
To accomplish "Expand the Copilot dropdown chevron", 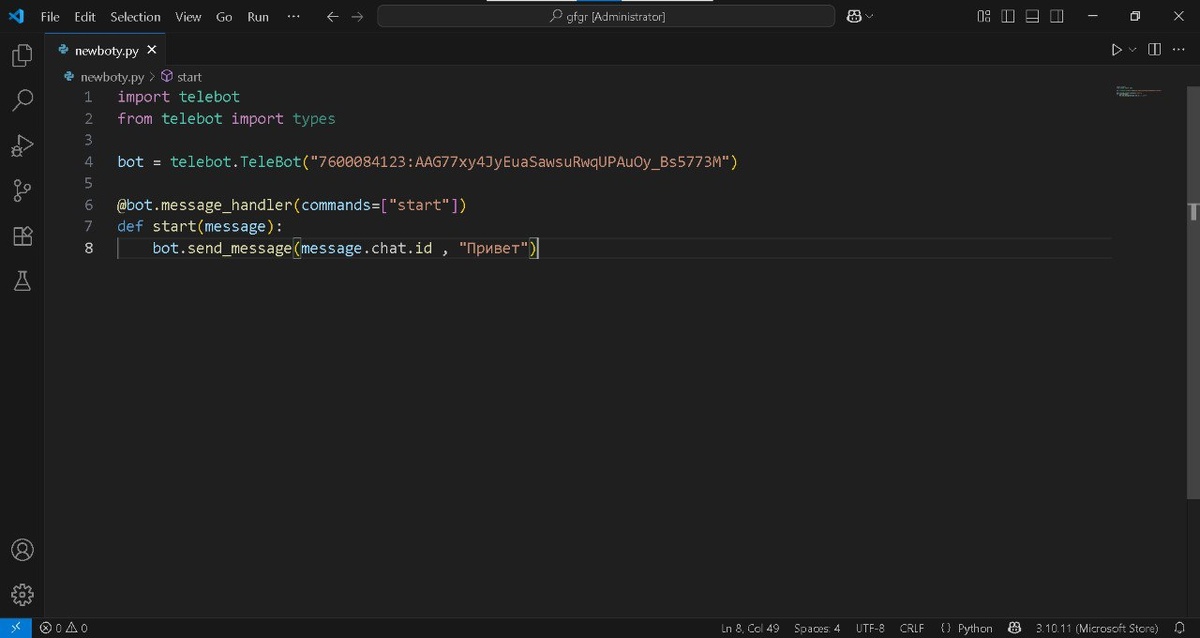I will pos(869,16).
